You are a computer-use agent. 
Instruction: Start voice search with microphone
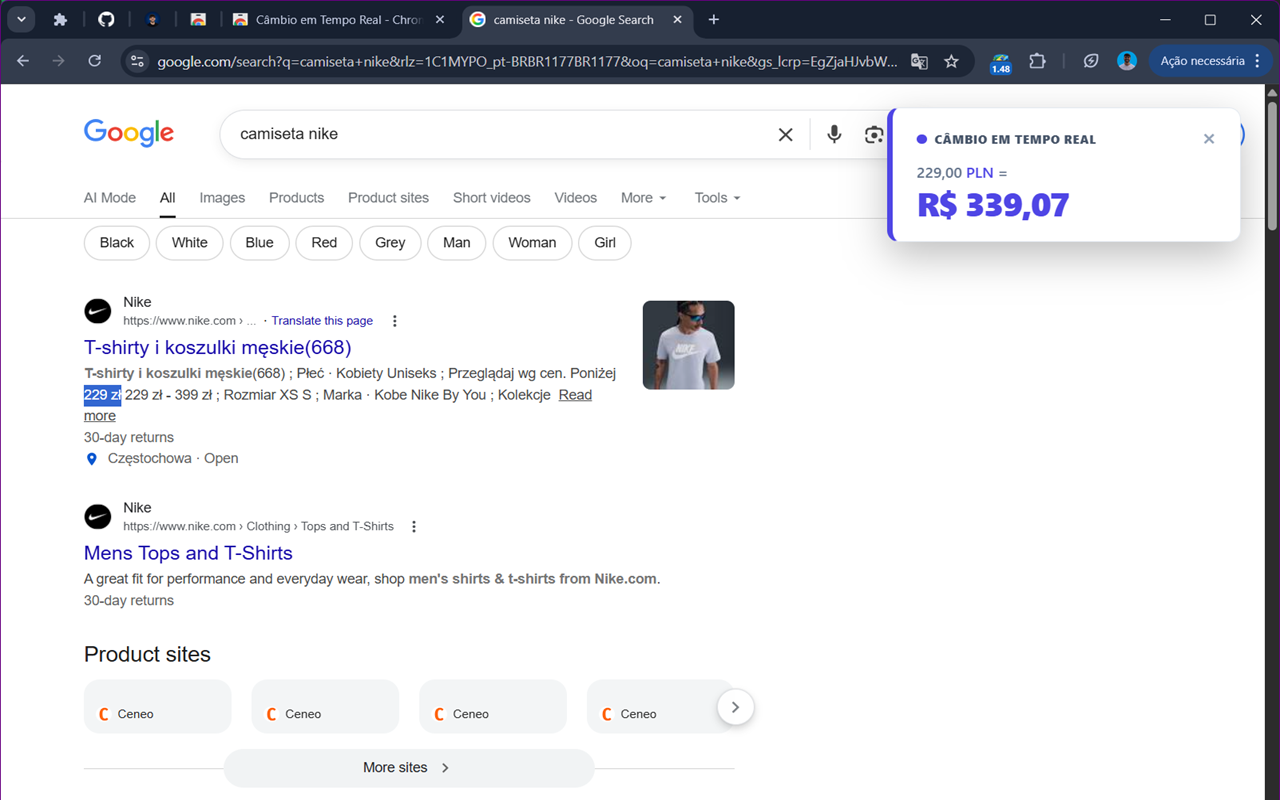pos(834,134)
